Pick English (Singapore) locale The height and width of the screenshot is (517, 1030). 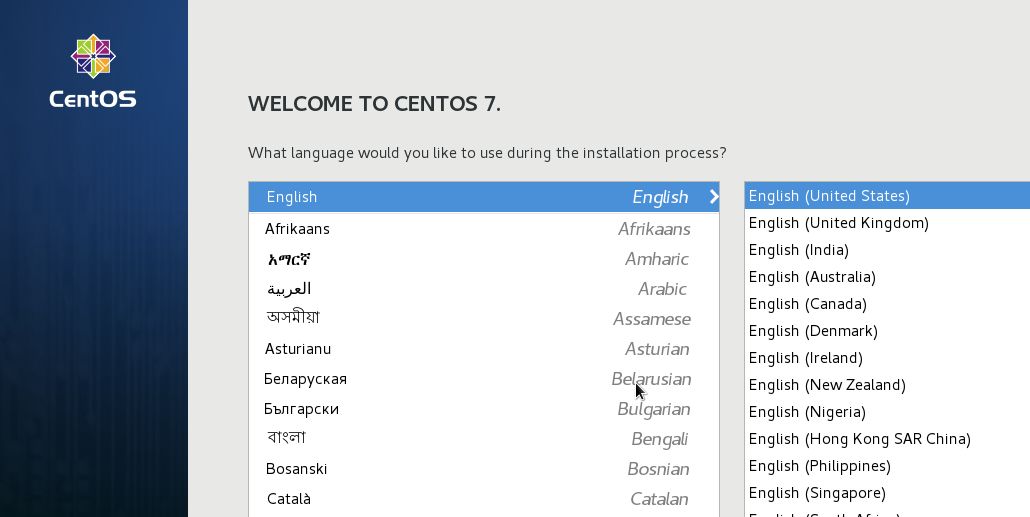pyautogui.click(x=887, y=493)
